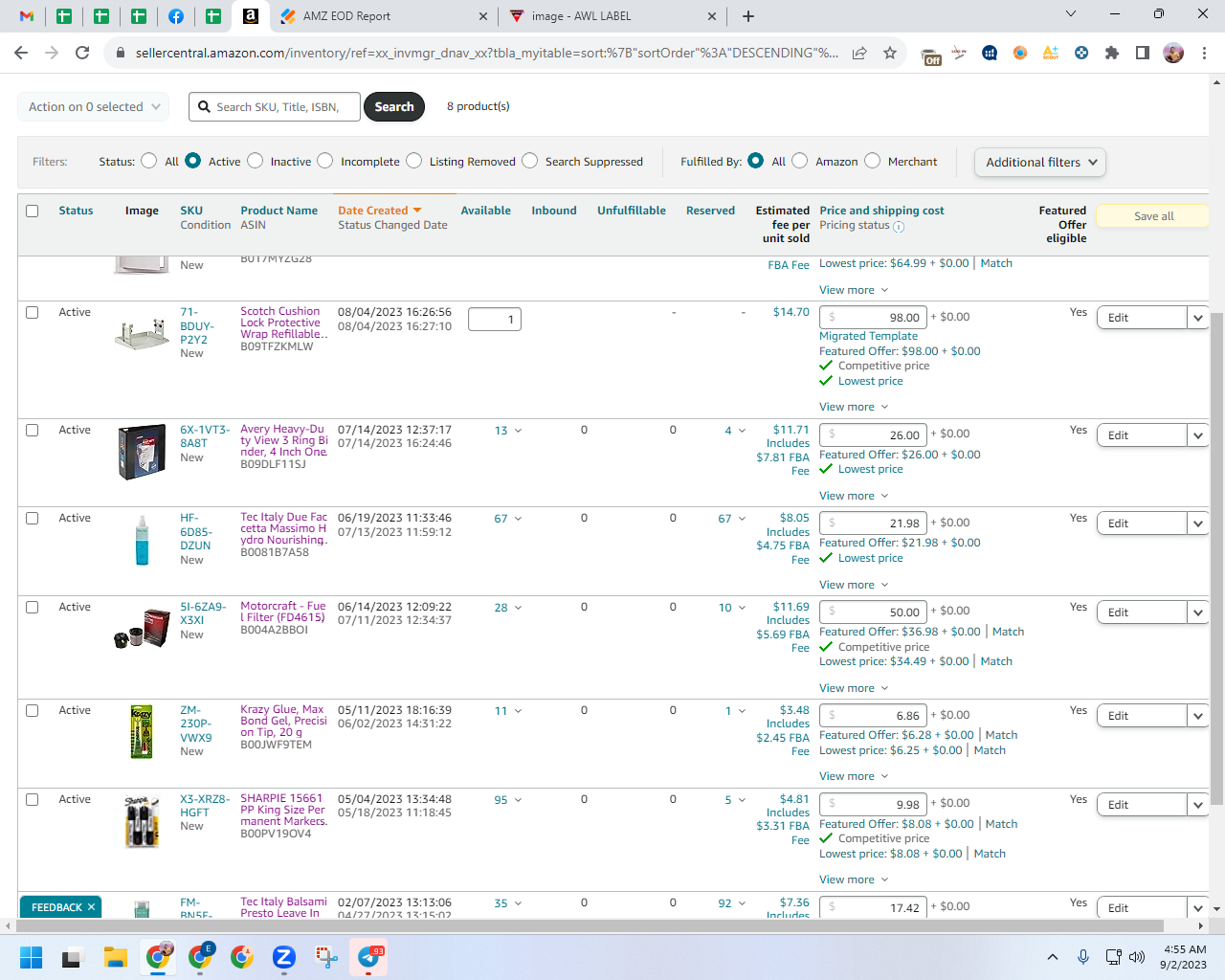Open Edit dropdown arrow for Motorcraft Fuel Filter
This screenshot has width=1225, height=980.
coord(1198,612)
